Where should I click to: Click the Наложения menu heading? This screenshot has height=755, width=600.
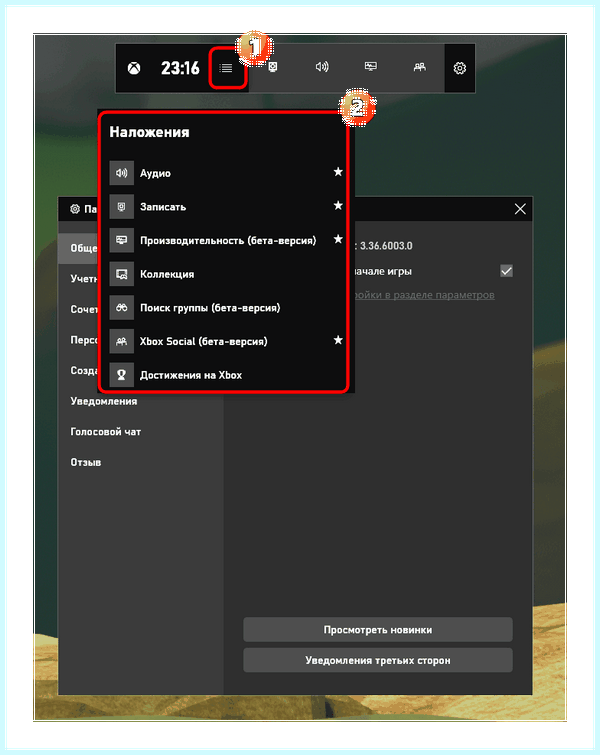click(x=149, y=132)
